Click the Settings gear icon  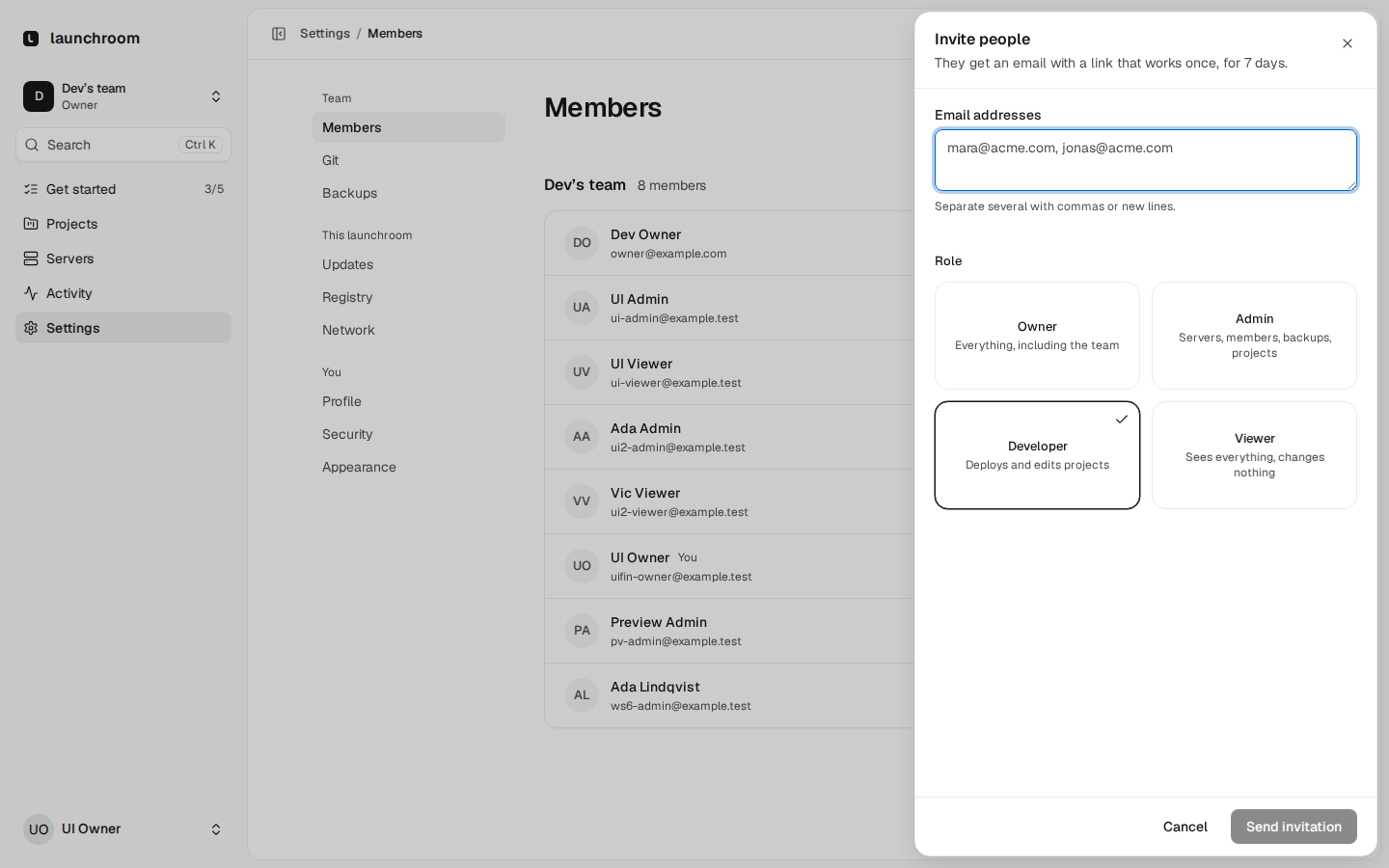[31, 328]
